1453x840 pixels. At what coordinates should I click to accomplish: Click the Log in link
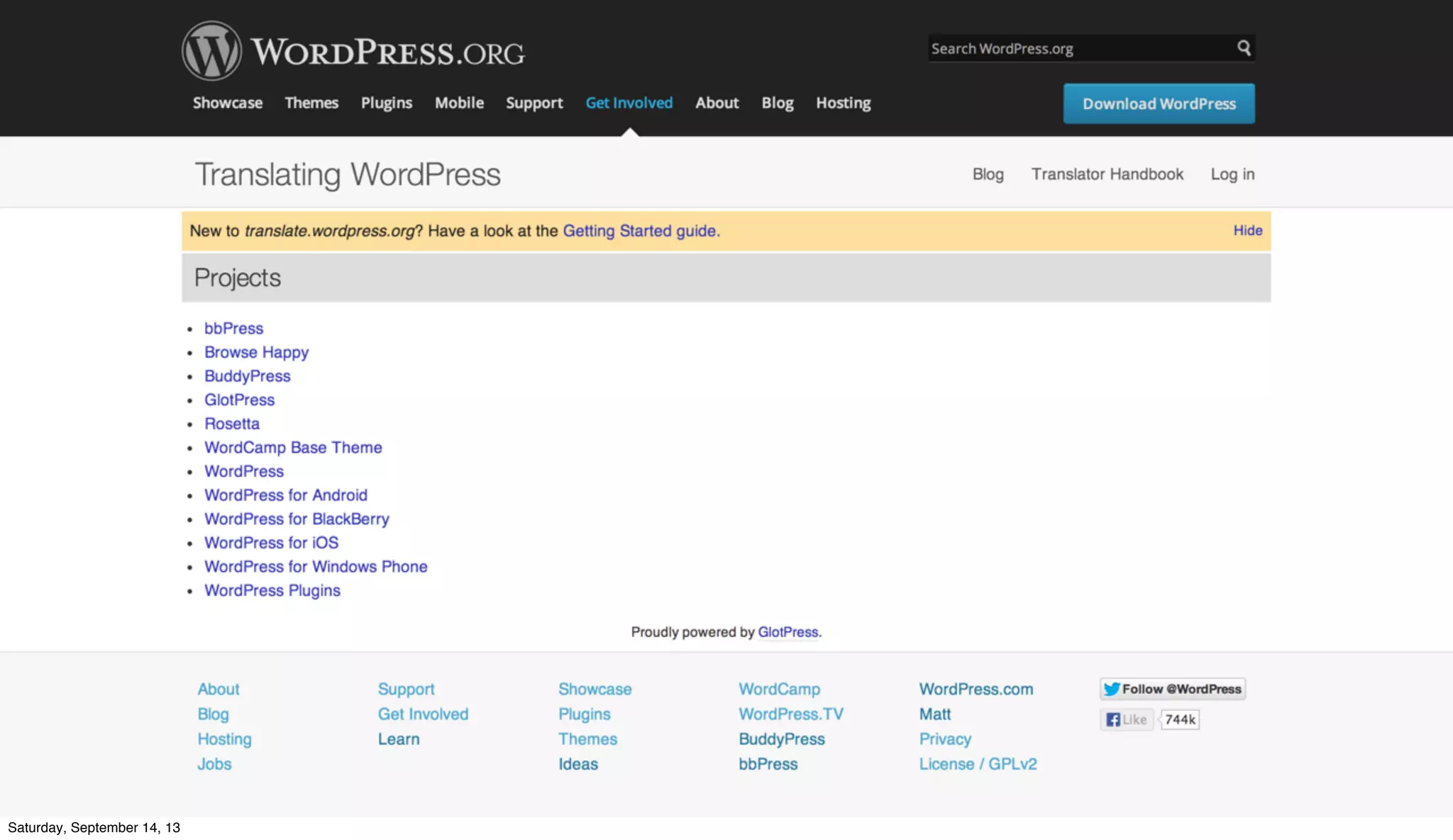pyautogui.click(x=1232, y=175)
